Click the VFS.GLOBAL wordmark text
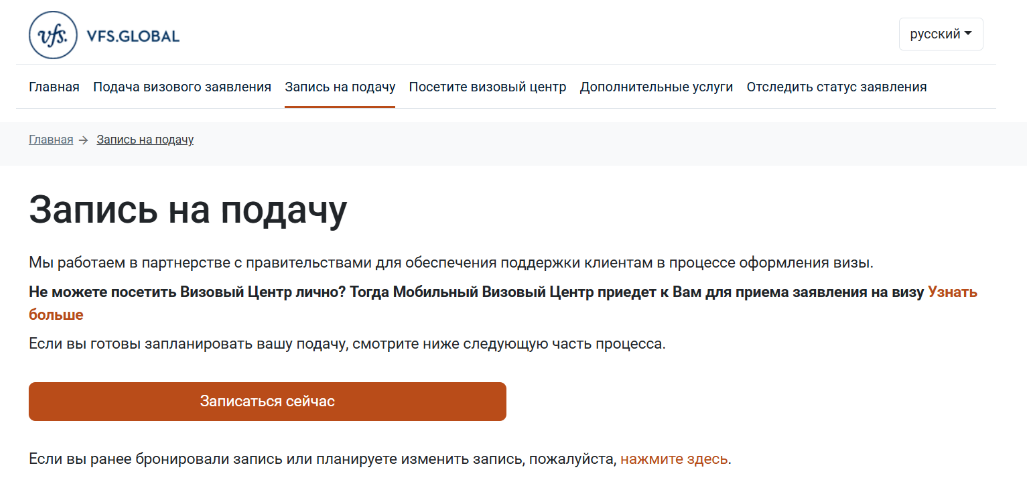1027x501 pixels. tap(133, 36)
